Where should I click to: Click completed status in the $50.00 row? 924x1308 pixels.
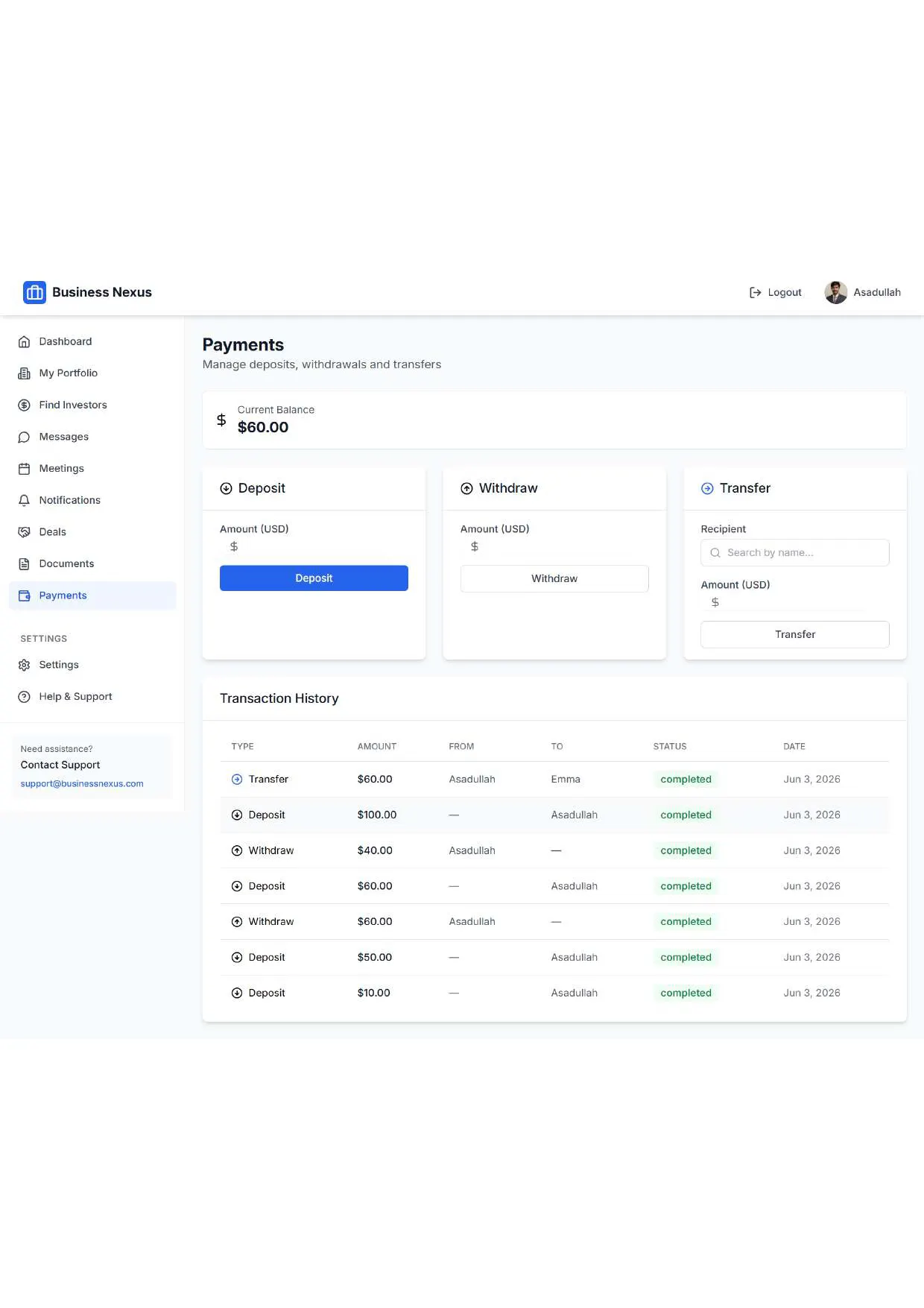[x=686, y=957]
